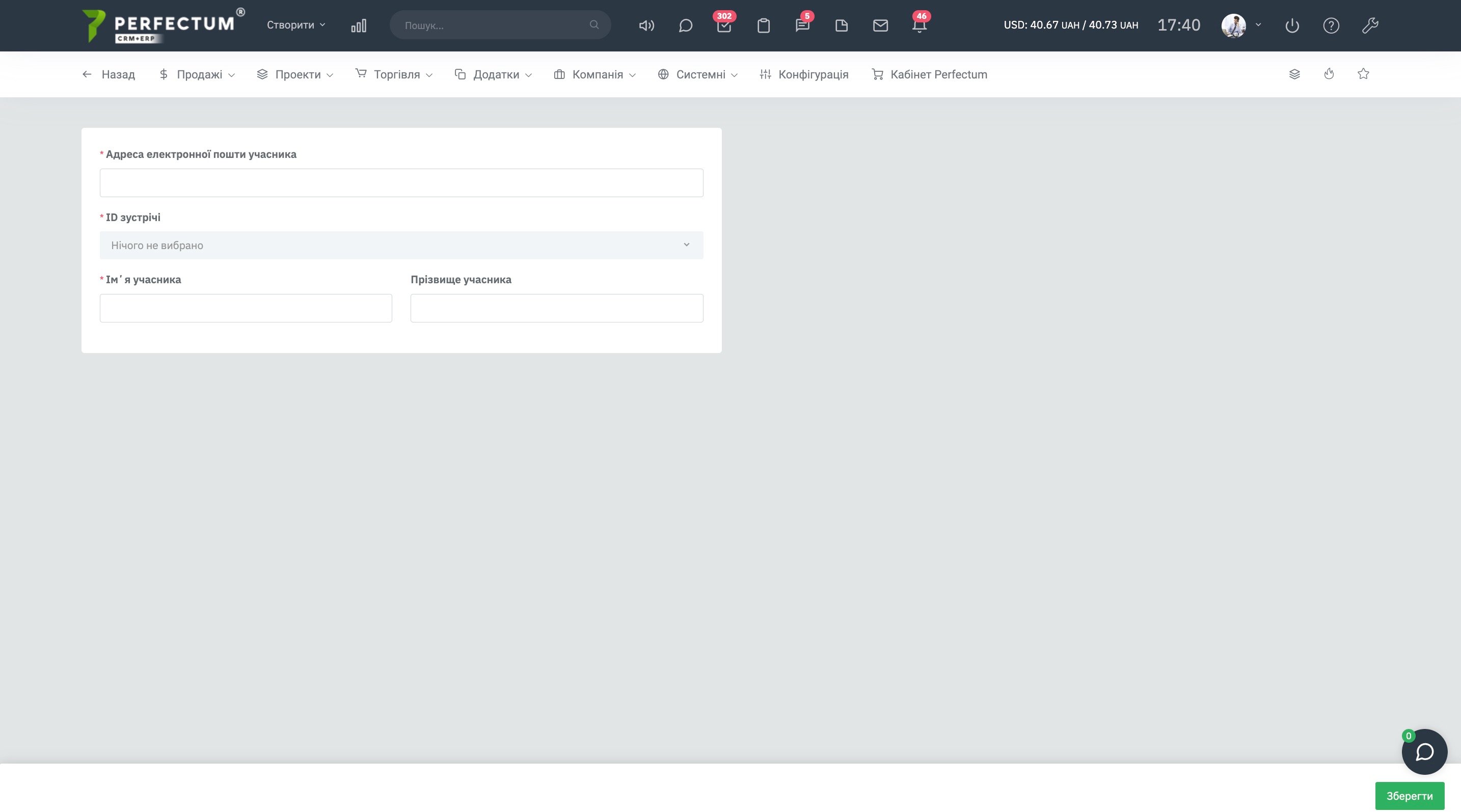Click the star favorites icon

click(x=1364, y=74)
